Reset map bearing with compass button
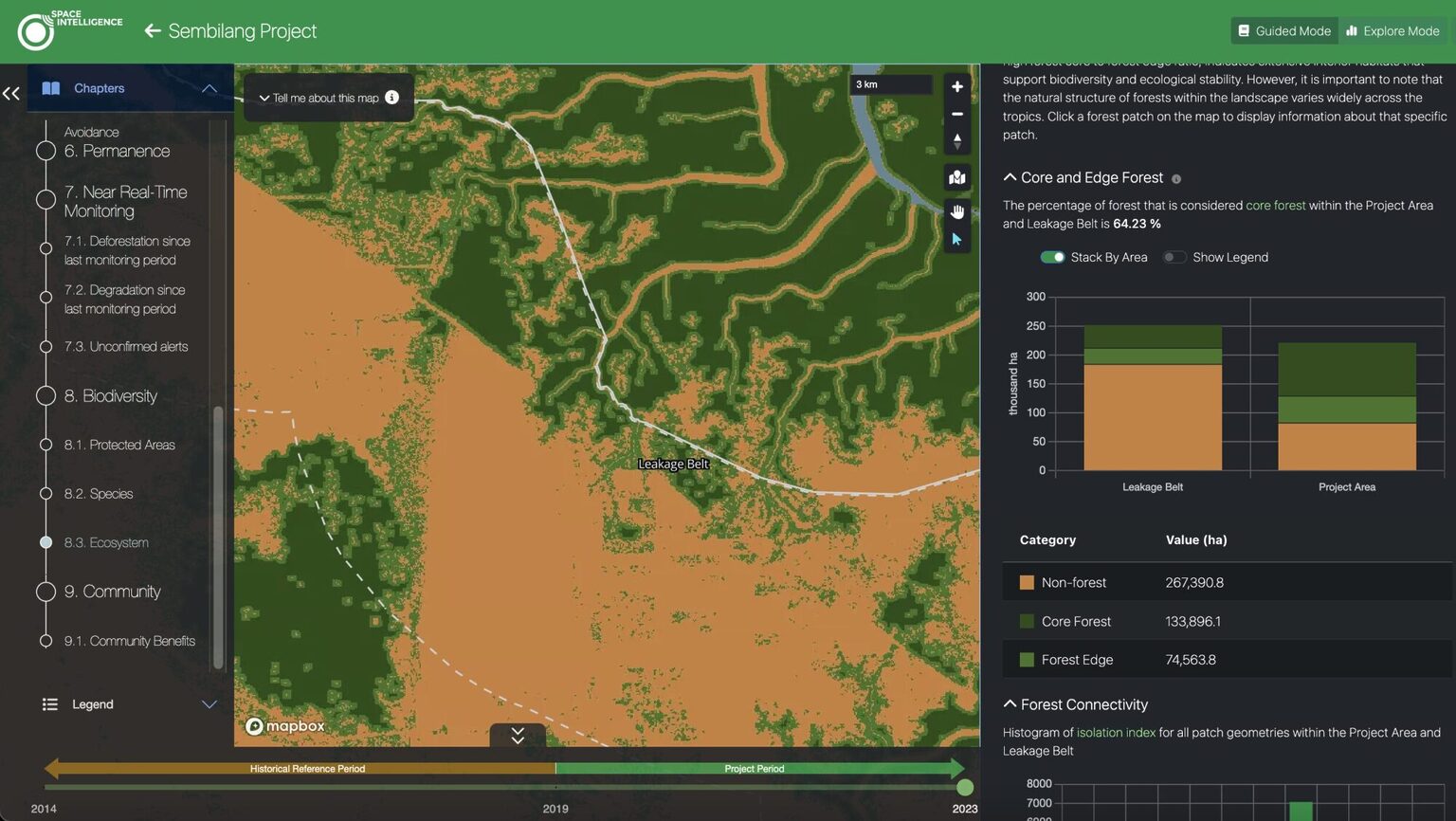Viewport: 1456px width, 821px height. tap(957, 141)
